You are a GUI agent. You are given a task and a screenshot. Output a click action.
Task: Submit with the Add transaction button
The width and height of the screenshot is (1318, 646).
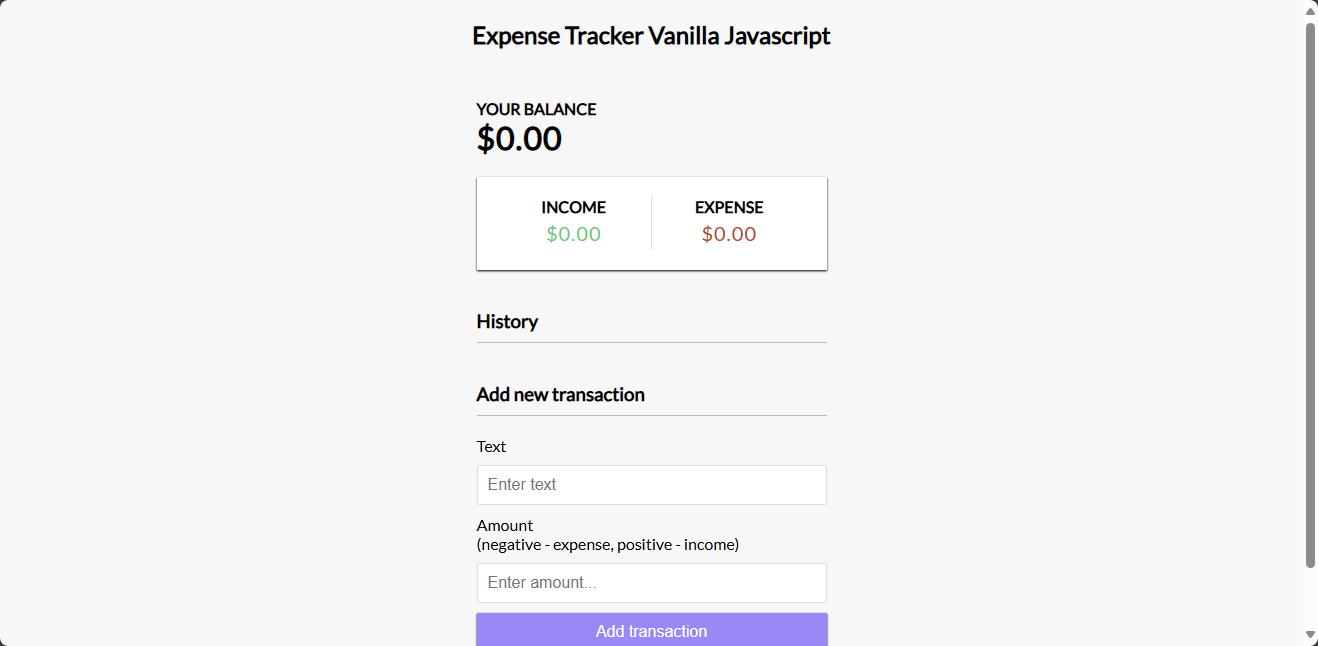[652, 630]
